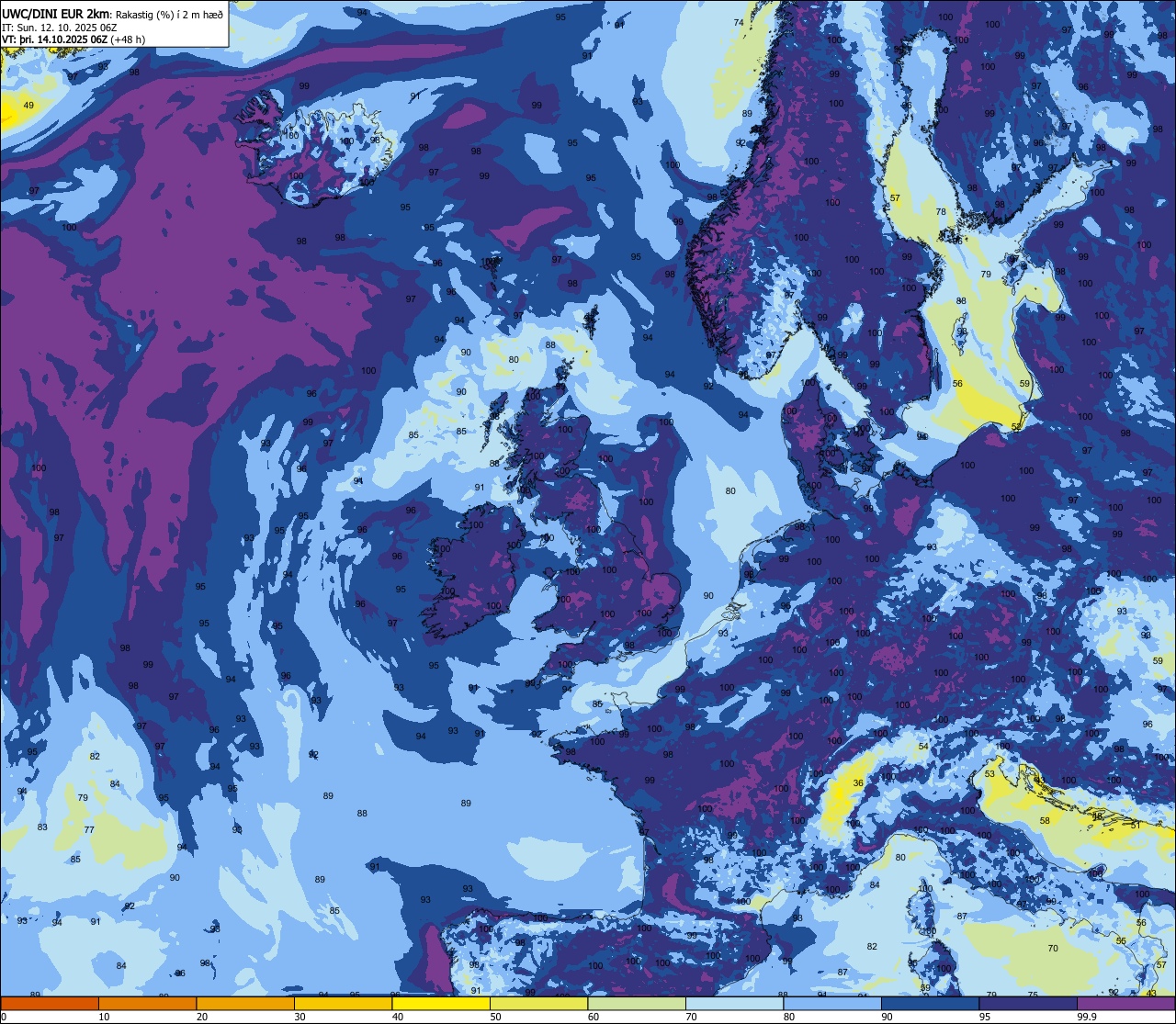Click the 'UWC/DINI EUR 2km' title text
This screenshot has height=1024, width=1176.
[56, 13]
